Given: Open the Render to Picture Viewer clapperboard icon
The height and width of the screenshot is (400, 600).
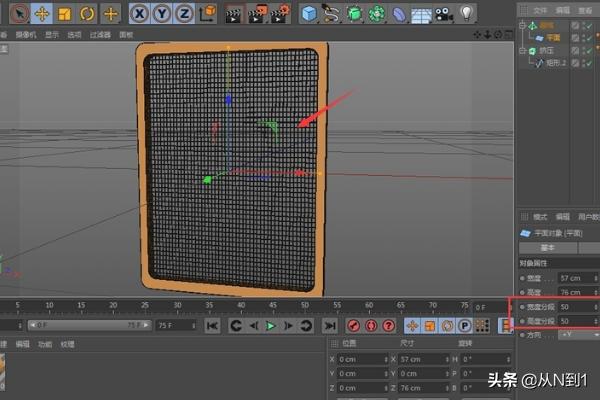Looking at the screenshot, I should click(258, 14).
